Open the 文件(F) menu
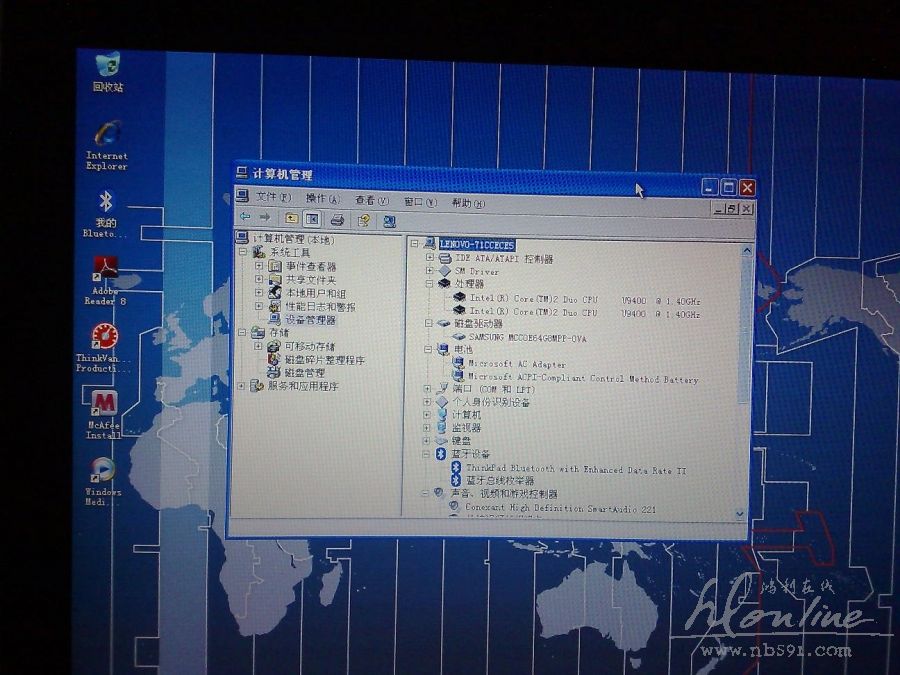Viewport: 900px width, 675px height. [x=273, y=198]
